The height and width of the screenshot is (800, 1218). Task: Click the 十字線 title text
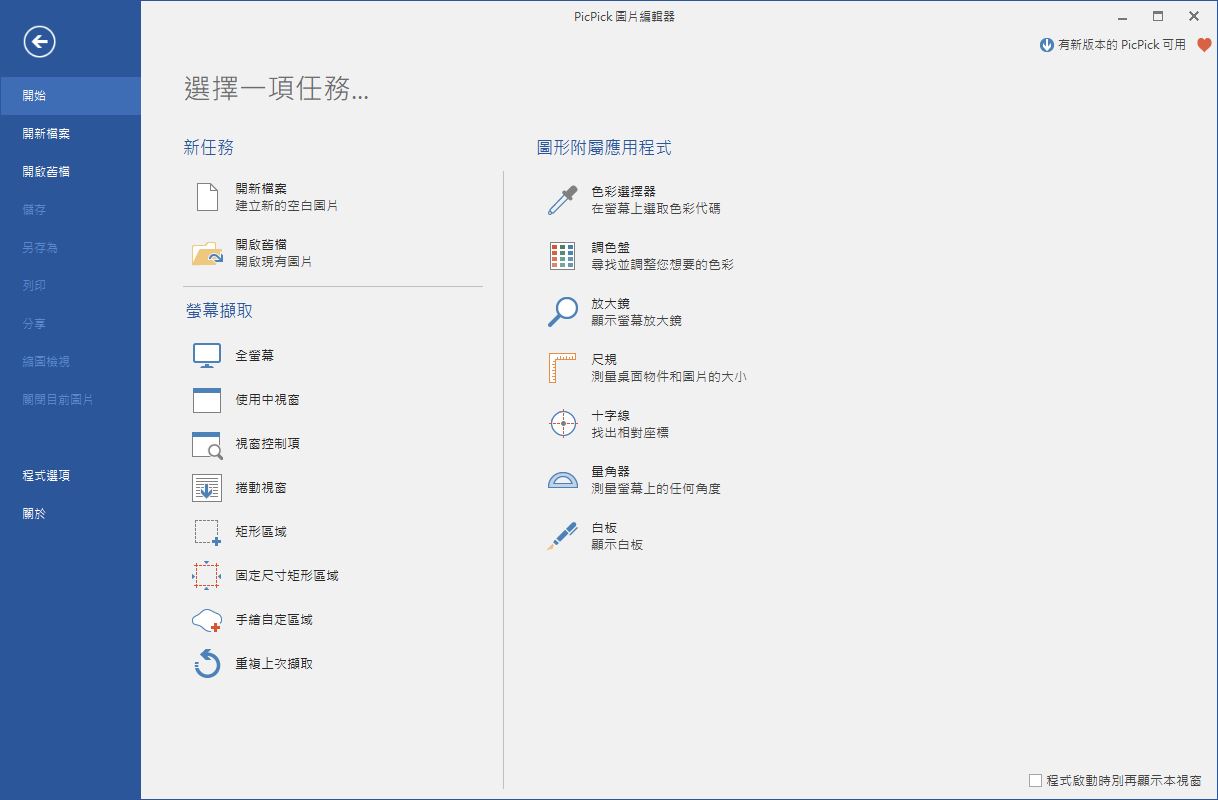(x=610, y=415)
